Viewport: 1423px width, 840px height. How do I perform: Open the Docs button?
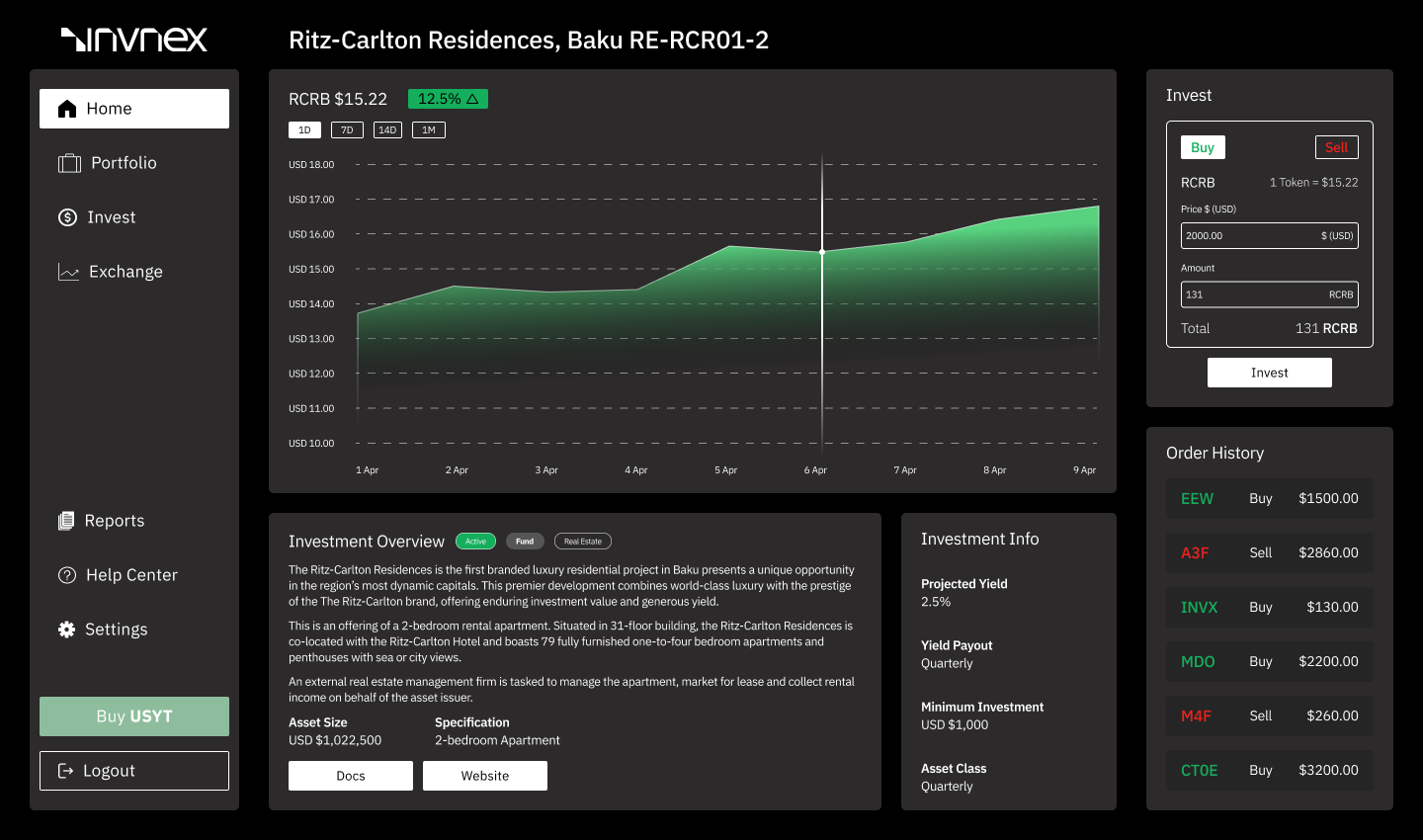click(x=351, y=776)
